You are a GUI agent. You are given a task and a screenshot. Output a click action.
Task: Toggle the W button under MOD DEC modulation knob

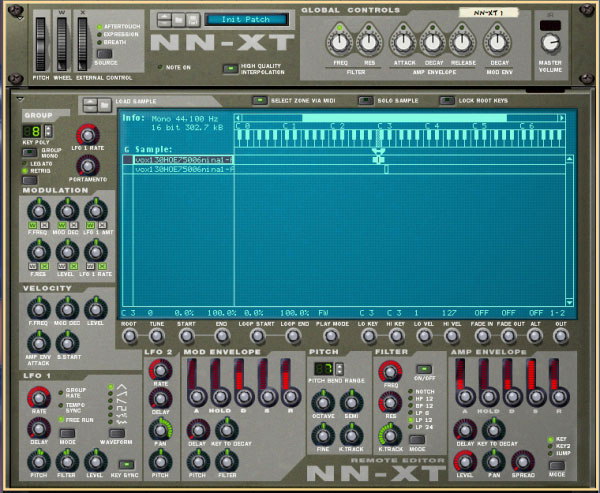pos(62,225)
